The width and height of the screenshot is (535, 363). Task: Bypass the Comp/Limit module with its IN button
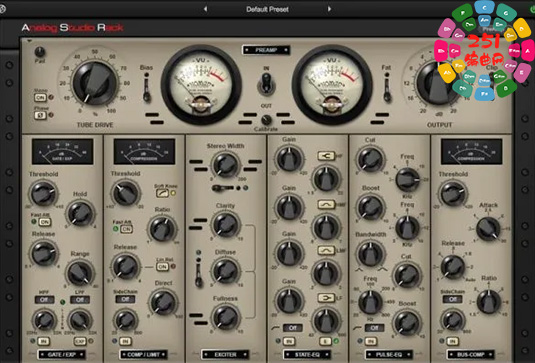[125, 341]
